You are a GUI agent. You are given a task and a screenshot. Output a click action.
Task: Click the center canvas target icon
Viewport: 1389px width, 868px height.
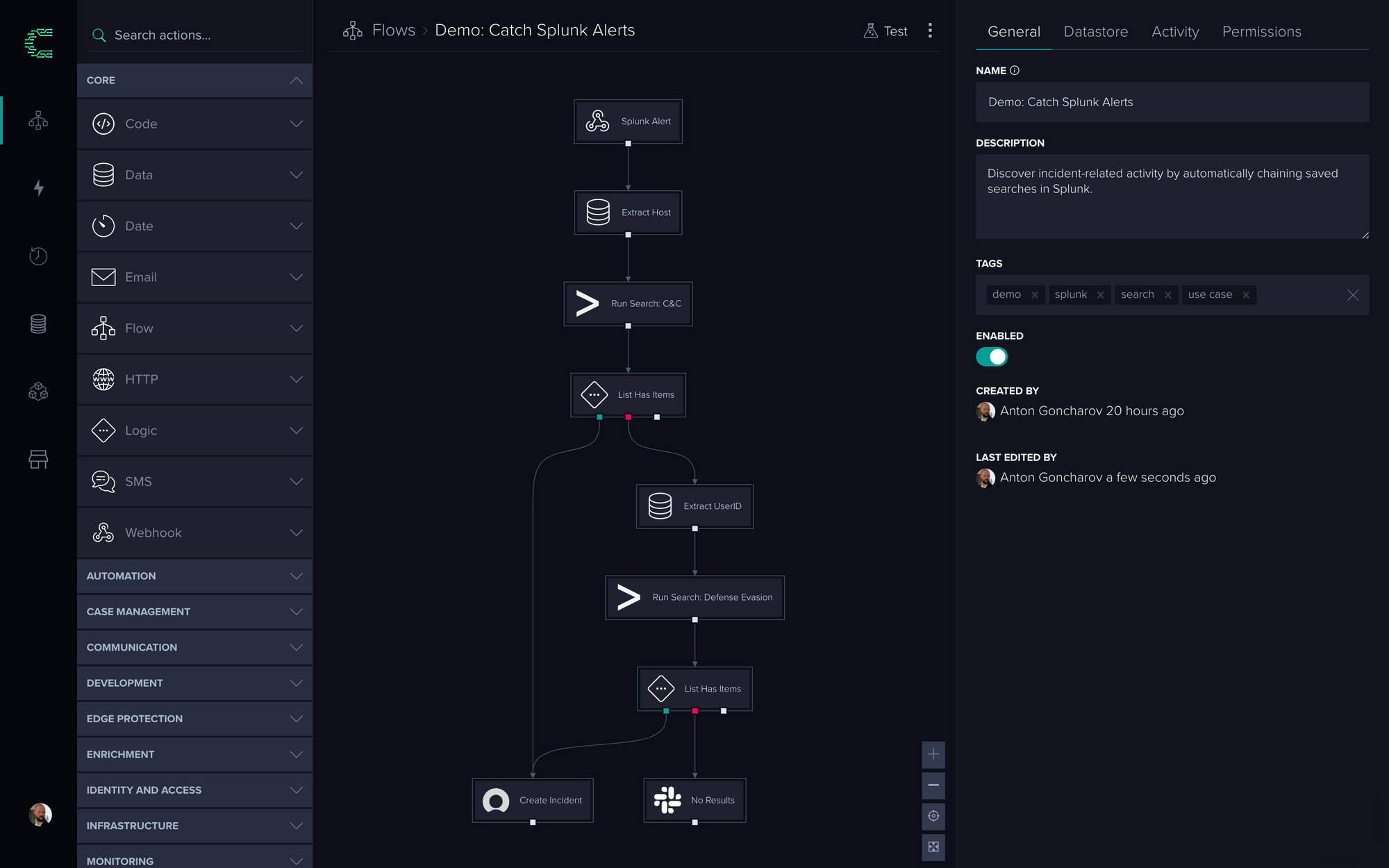[x=933, y=816]
